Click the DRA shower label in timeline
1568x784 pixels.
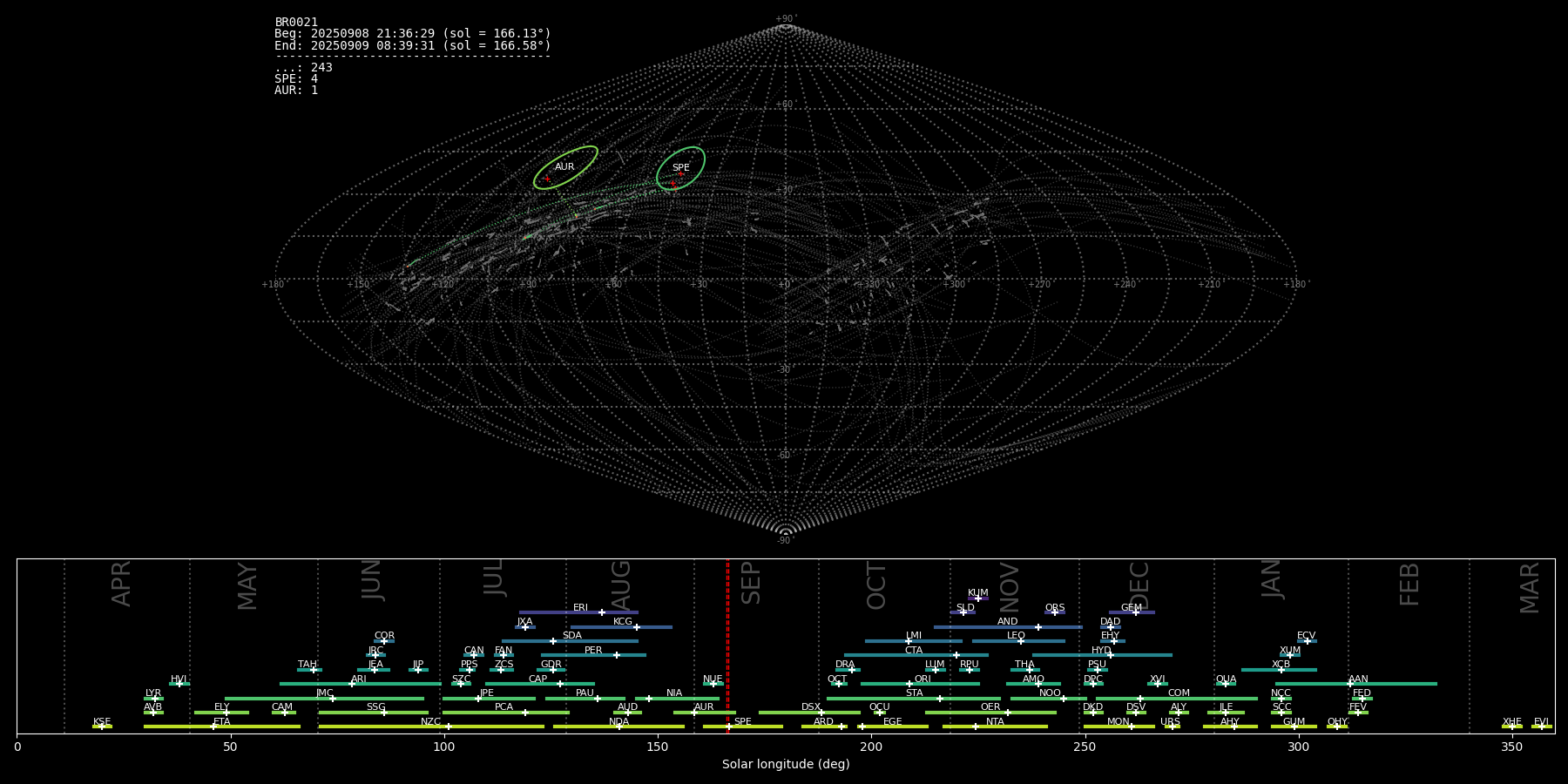pyautogui.click(x=845, y=665)
